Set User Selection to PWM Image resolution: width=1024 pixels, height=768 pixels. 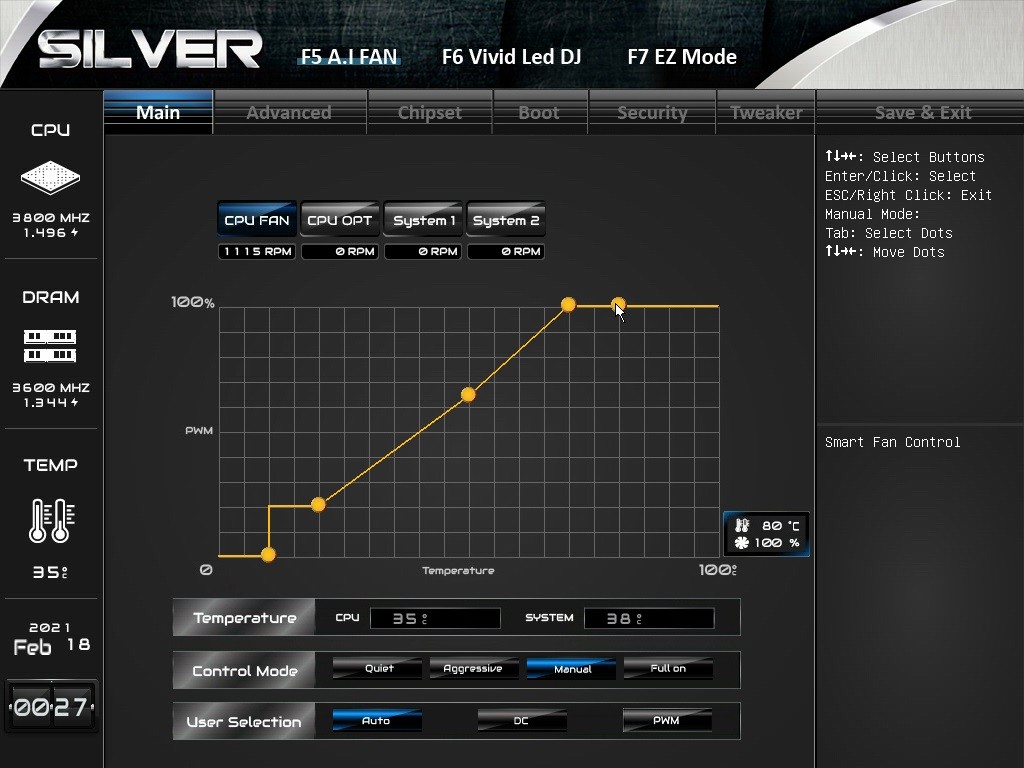[x=667, y=720]
